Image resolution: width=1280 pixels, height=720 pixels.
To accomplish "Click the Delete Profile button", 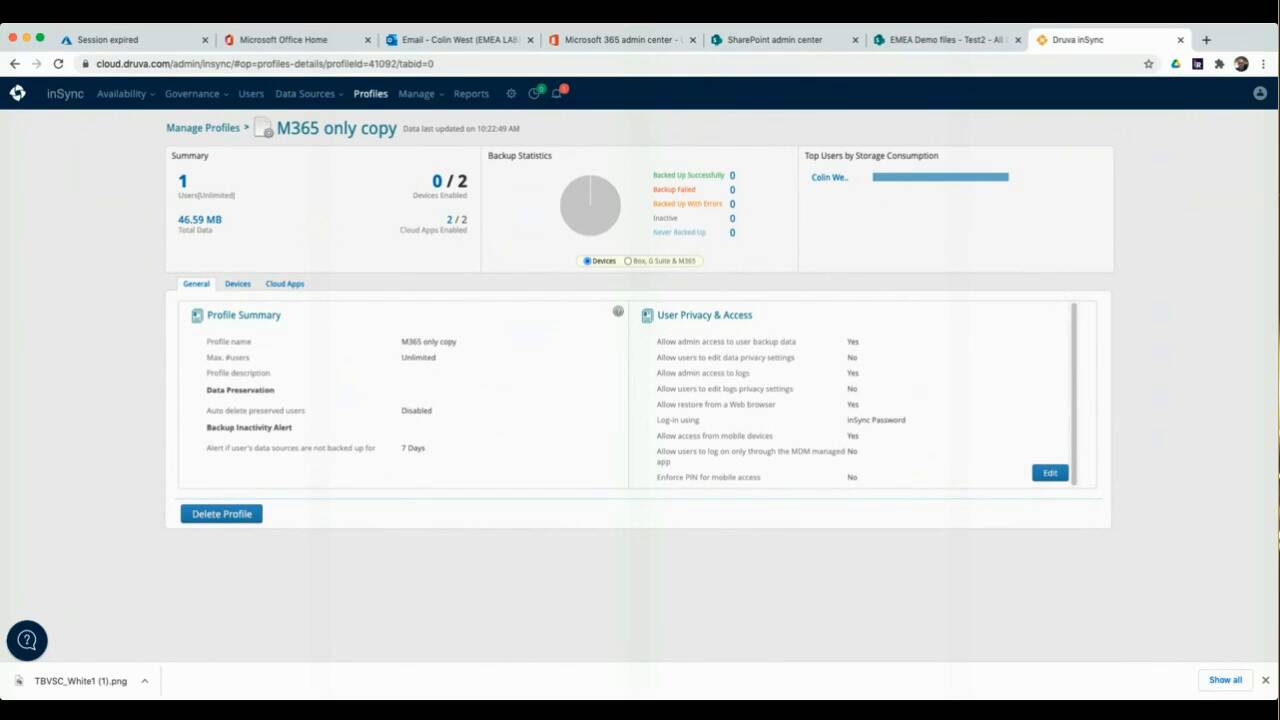I will tap(221, 514).
